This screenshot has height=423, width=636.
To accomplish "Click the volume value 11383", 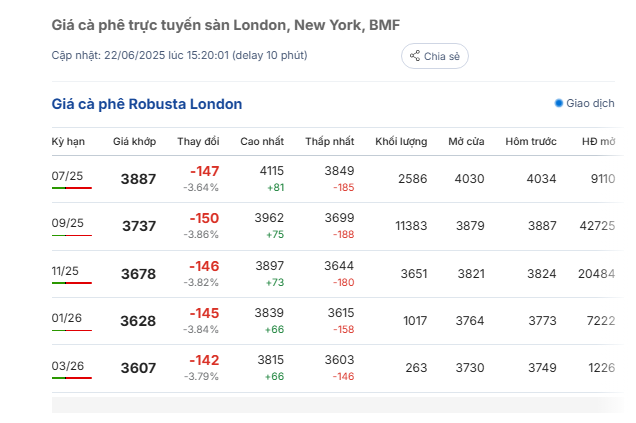I will click(x=411, y=225).
